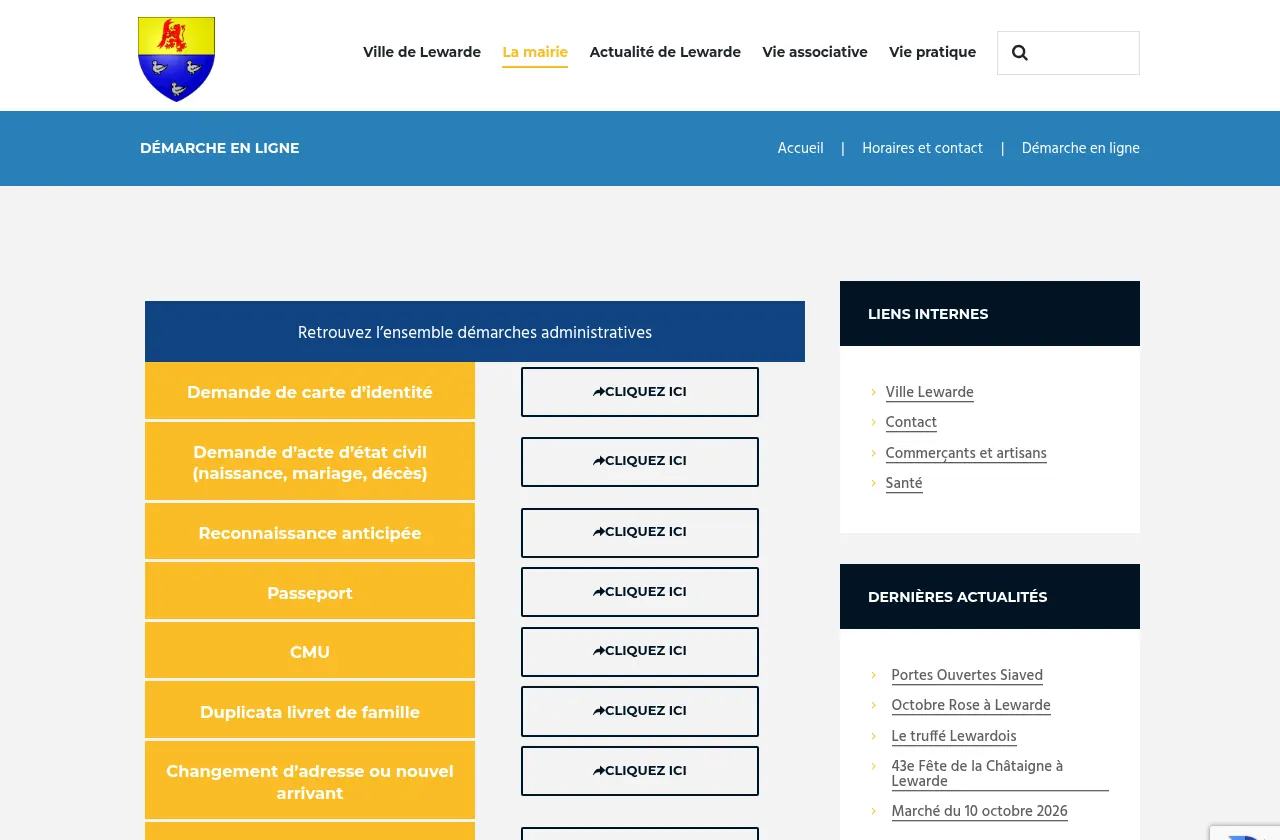Click the Reconnaissance anticipée label
Viewport: 1280px width, 840px height.
pos(310,533)
